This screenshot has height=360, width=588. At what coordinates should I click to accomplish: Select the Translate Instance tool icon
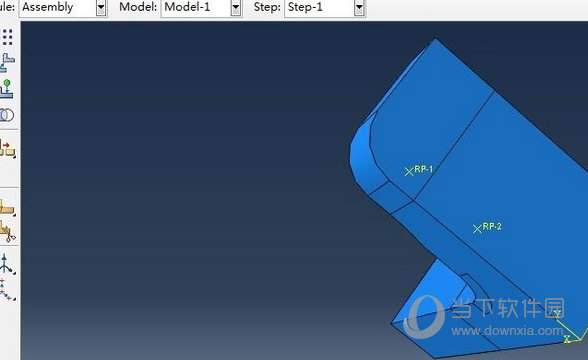coord(7,63)
